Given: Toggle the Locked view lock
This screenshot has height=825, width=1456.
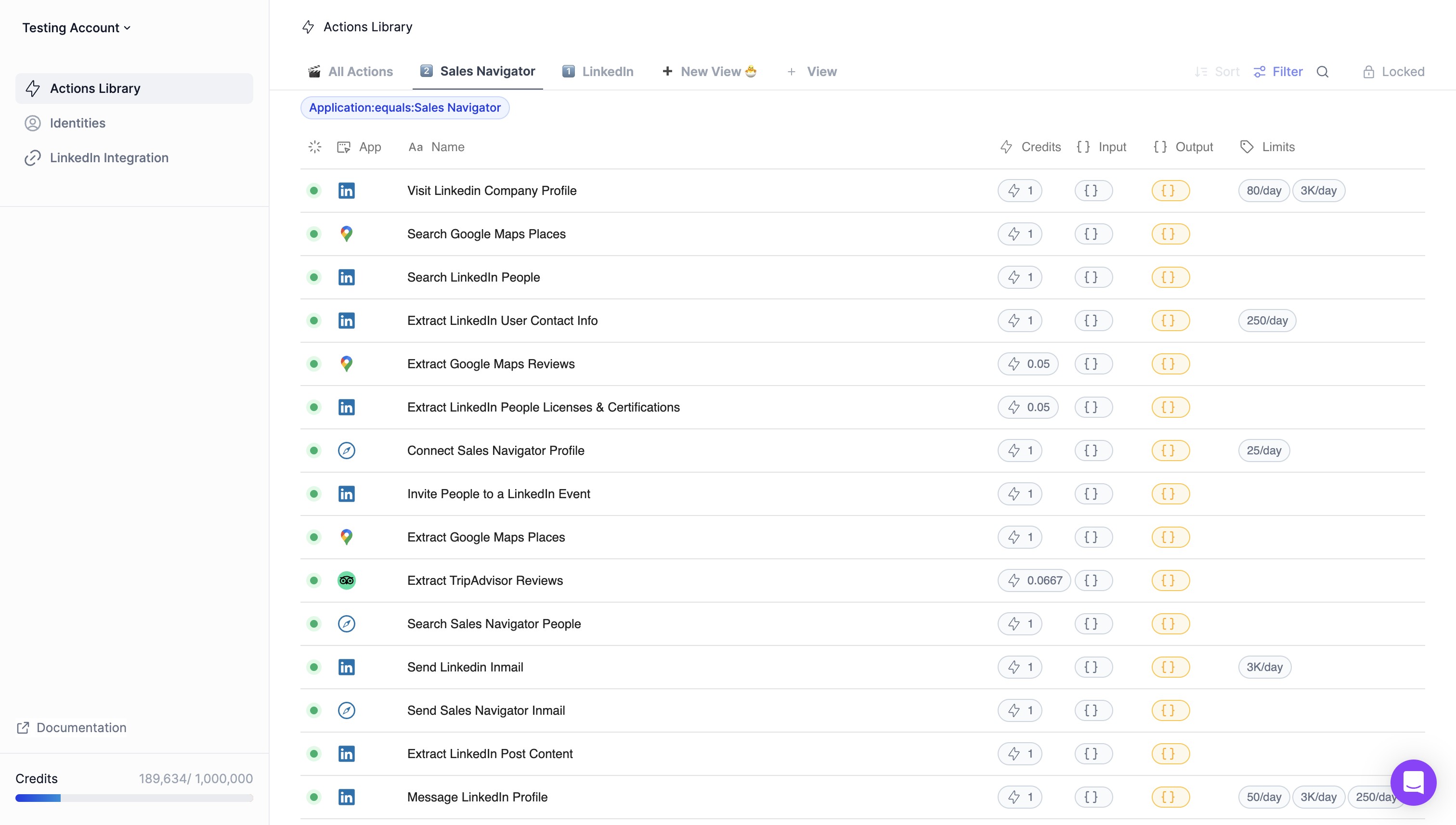Looking at the screenshot, I should (1393, 71).
